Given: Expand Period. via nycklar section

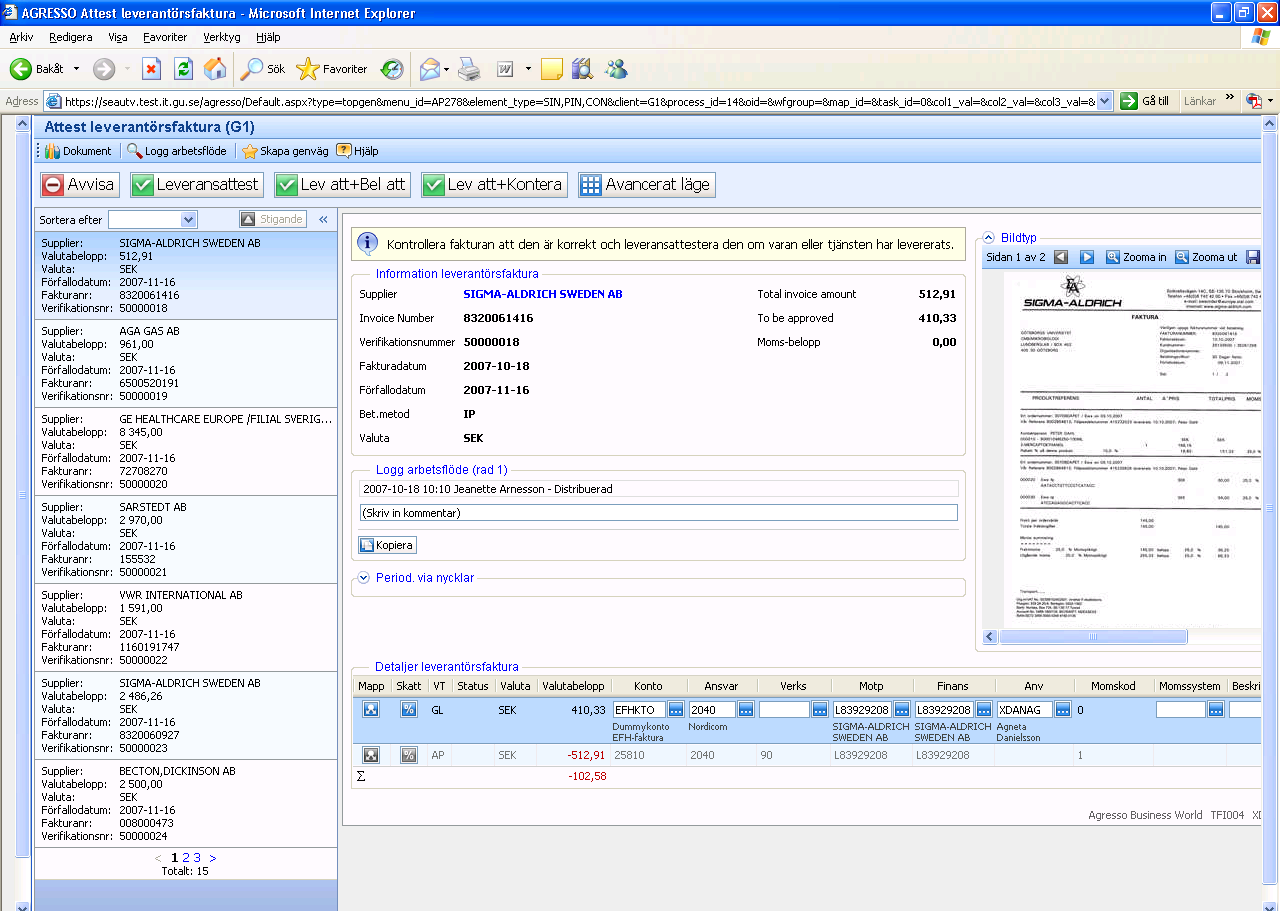Looking at the screenshot, I should tap(364, 578).
